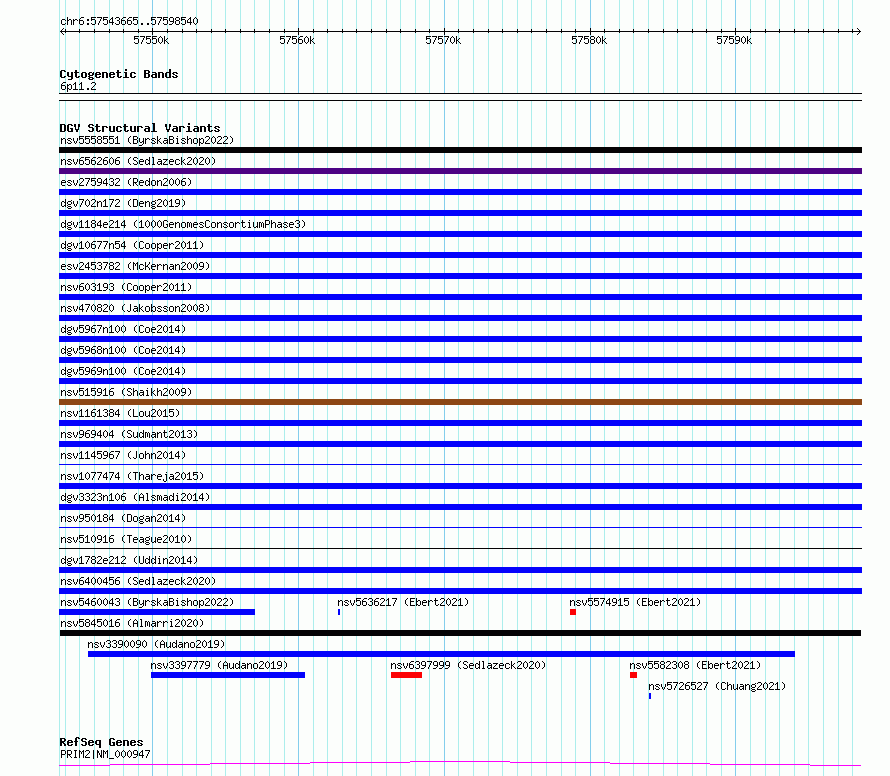Select dgv5968n100 (Coe2014) label

[123, 350]
